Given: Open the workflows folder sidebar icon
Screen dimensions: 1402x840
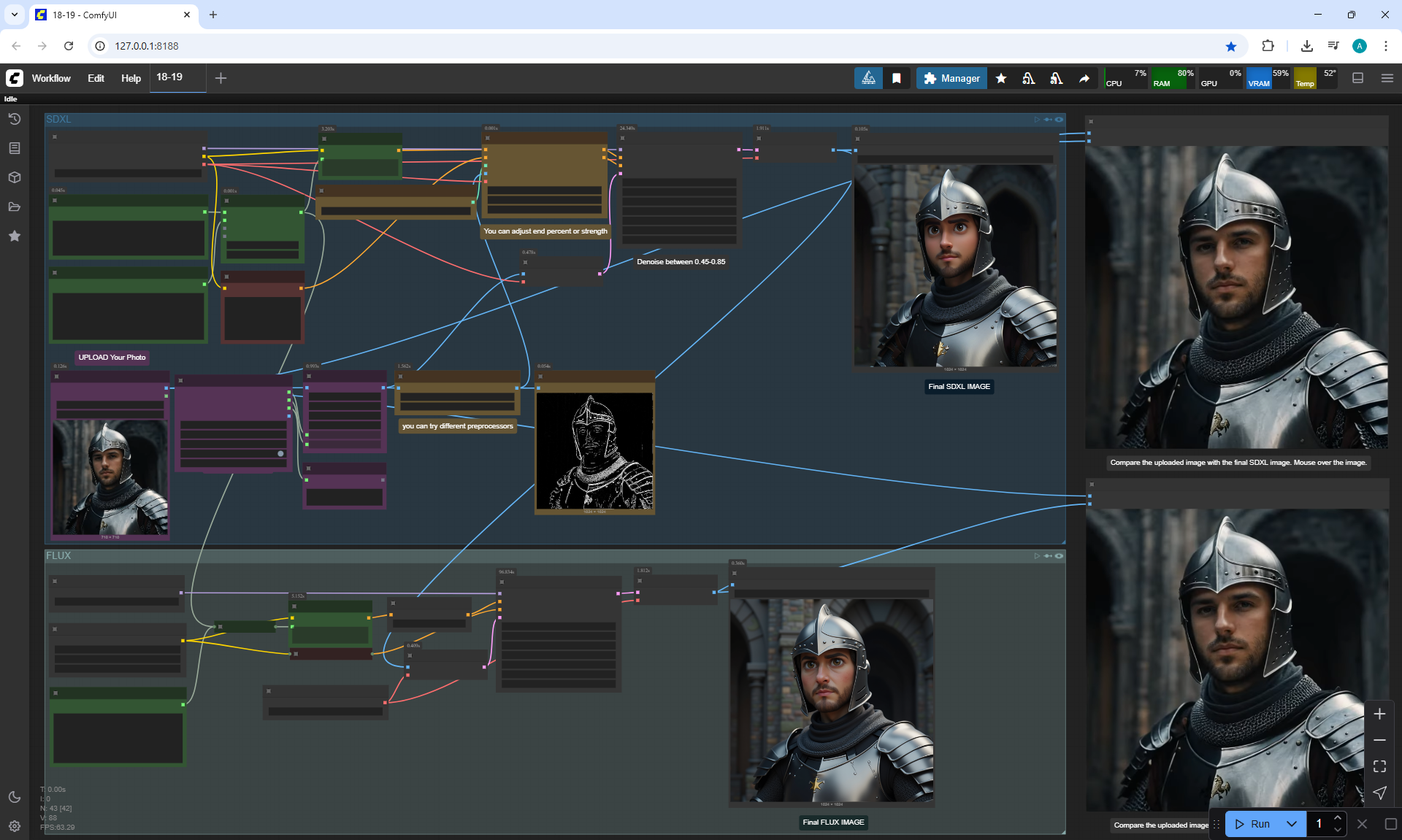Looking at the screenshot, I should click(14, 207).
